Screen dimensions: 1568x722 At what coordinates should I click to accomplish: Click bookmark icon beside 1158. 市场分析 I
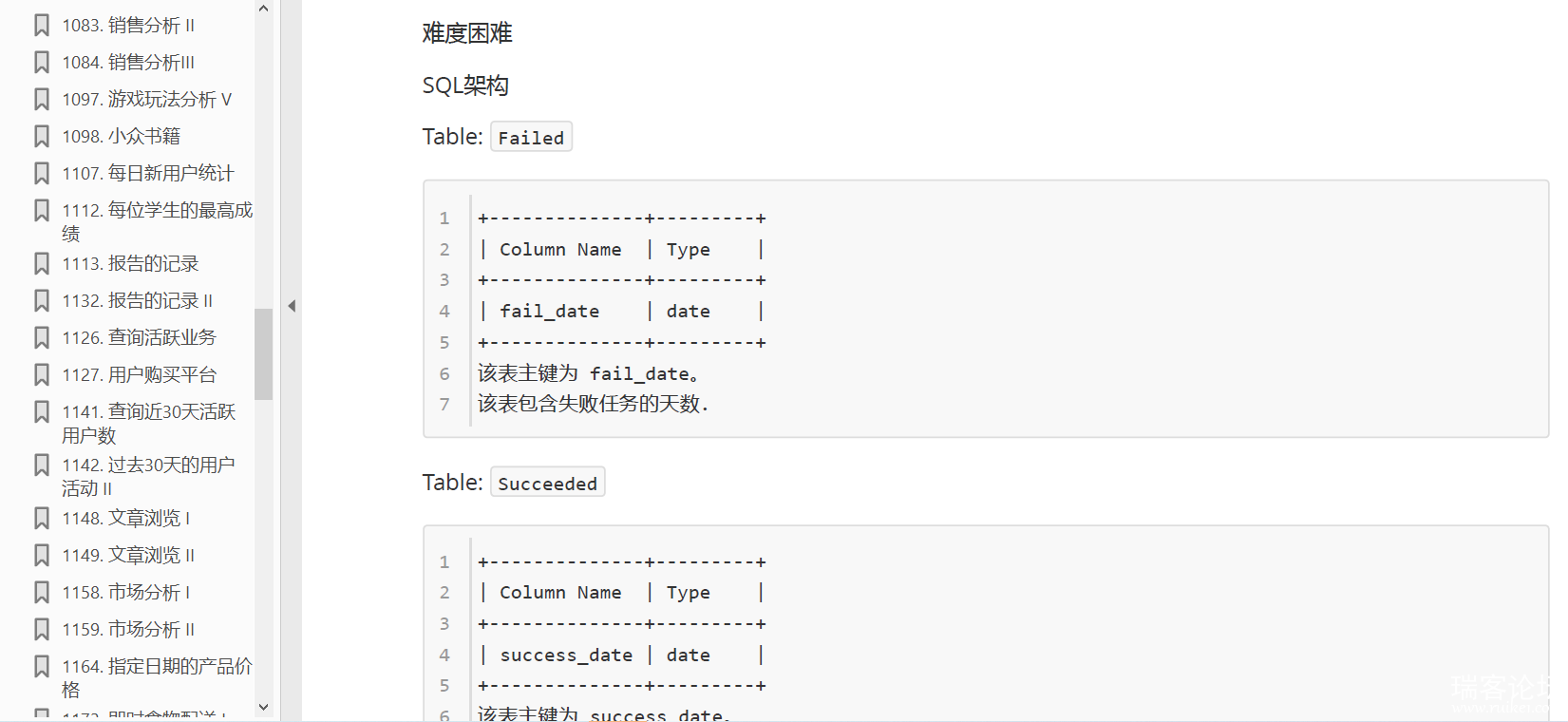point(42,593)
